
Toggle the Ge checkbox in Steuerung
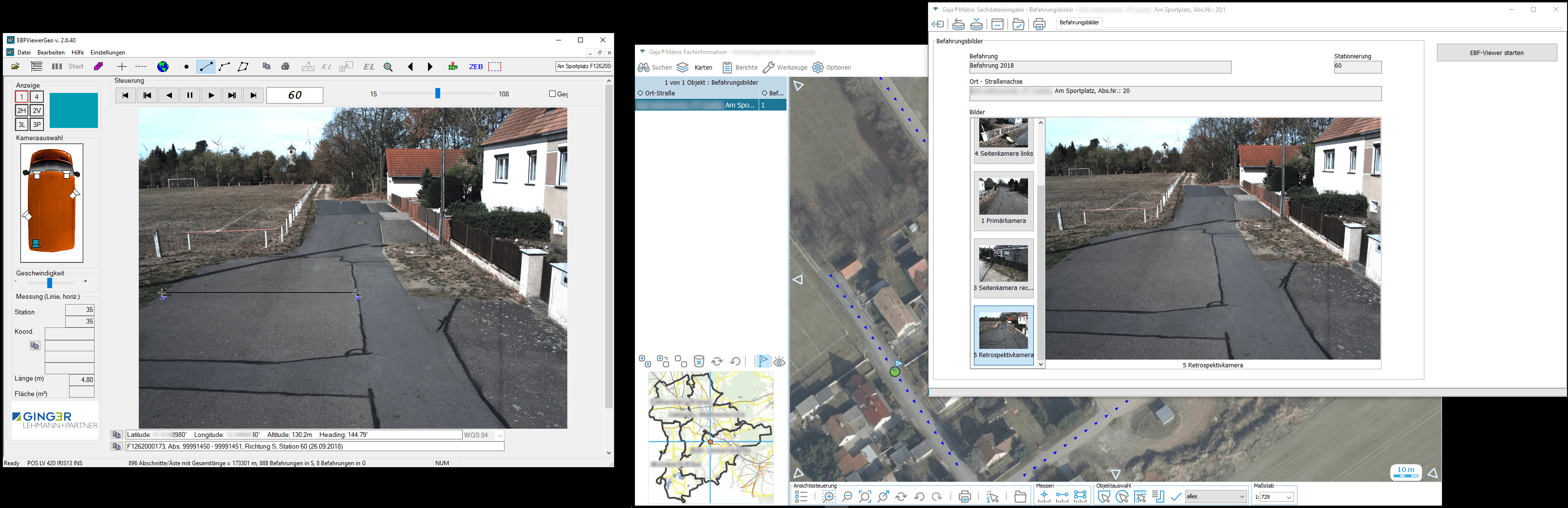click(553, 94)
